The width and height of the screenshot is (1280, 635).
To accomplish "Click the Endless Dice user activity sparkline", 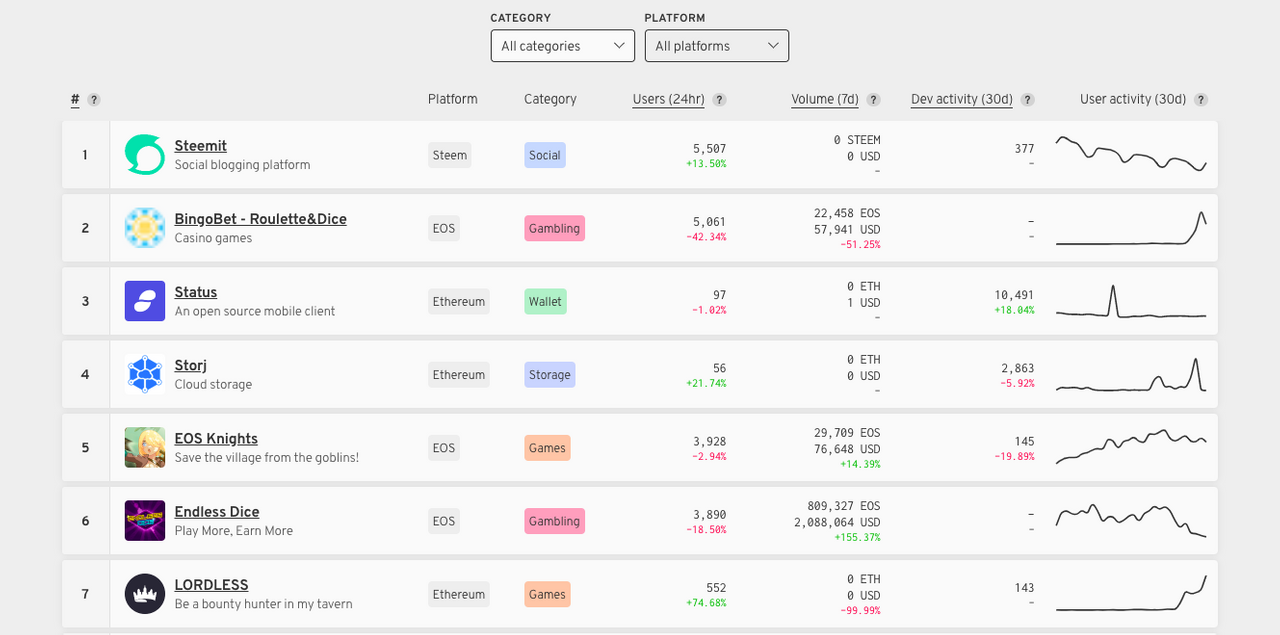I will 1131,520.
